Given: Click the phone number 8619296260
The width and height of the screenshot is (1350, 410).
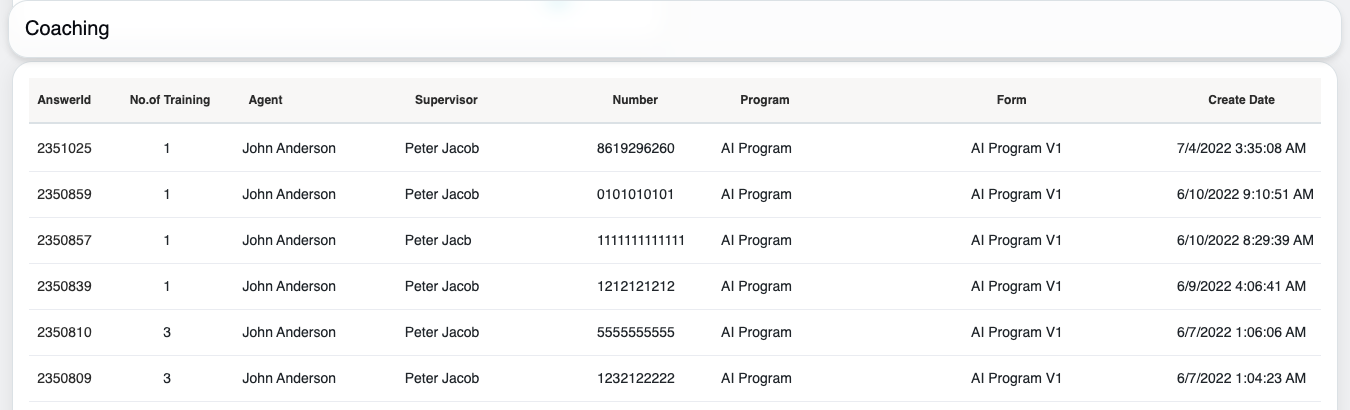Looking at the screenshot, I should (635, 149).
